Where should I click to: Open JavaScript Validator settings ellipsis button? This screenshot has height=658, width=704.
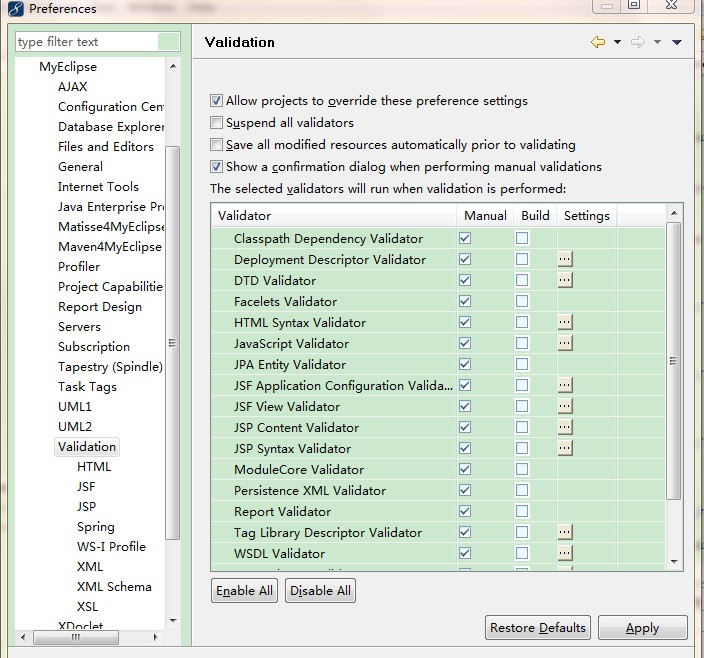(565, 343)
